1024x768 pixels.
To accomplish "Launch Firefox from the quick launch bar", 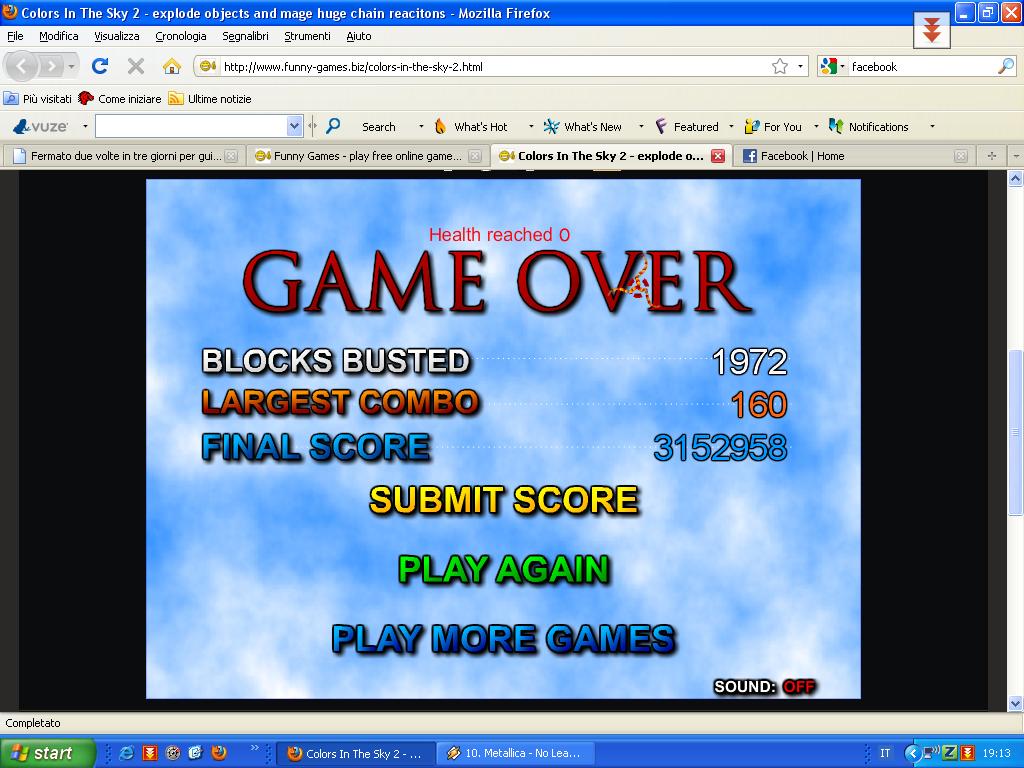I will [x=219, y=753].
